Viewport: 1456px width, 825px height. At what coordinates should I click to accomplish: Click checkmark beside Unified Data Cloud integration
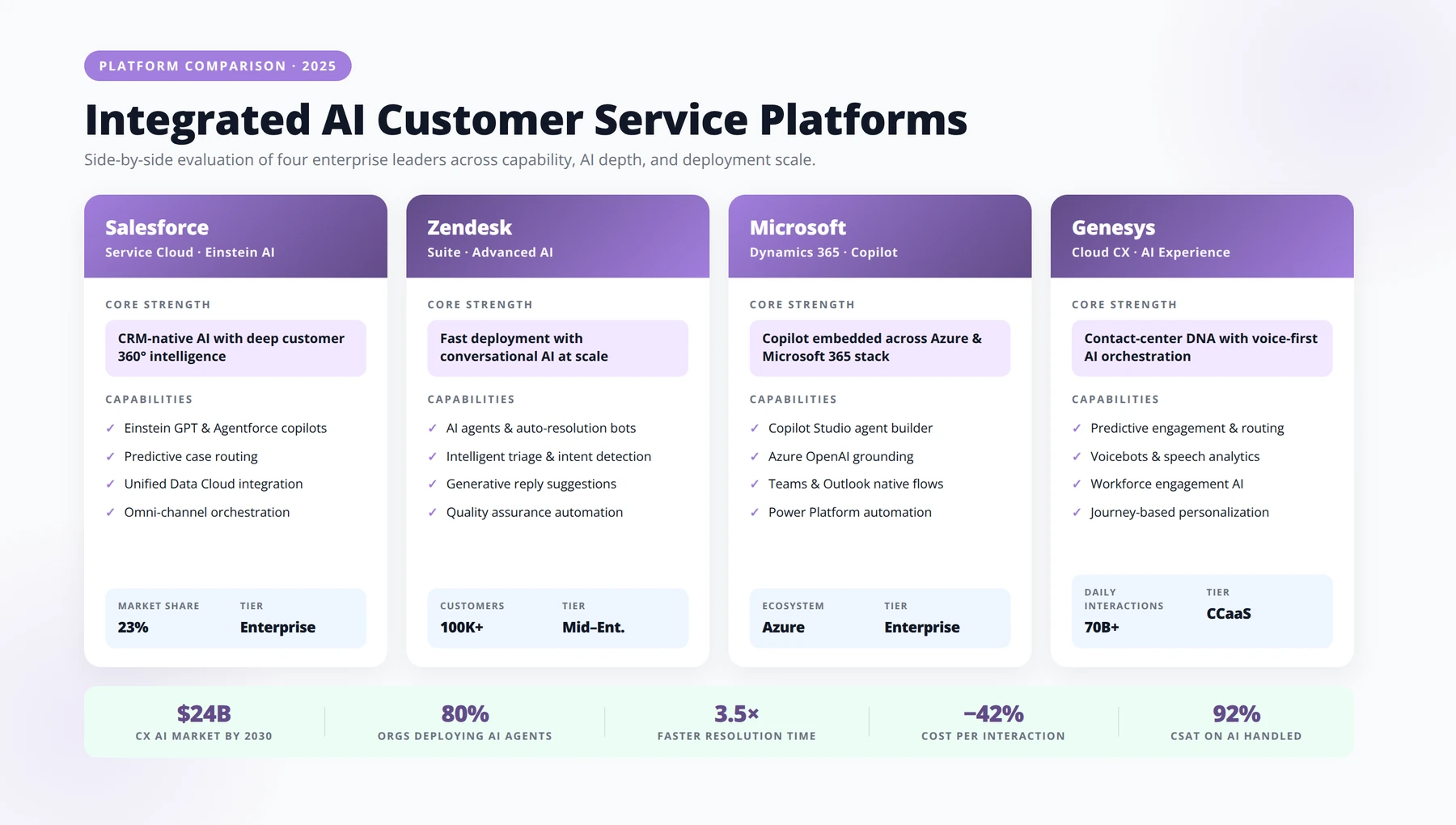[x=110, y=484]
